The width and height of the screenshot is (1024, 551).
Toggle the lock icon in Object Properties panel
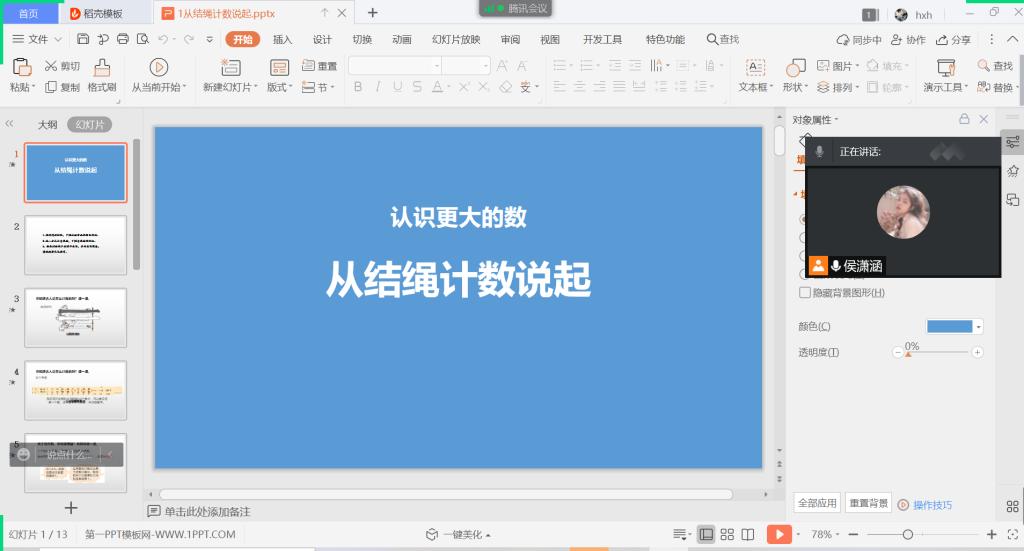coord(964,119)
